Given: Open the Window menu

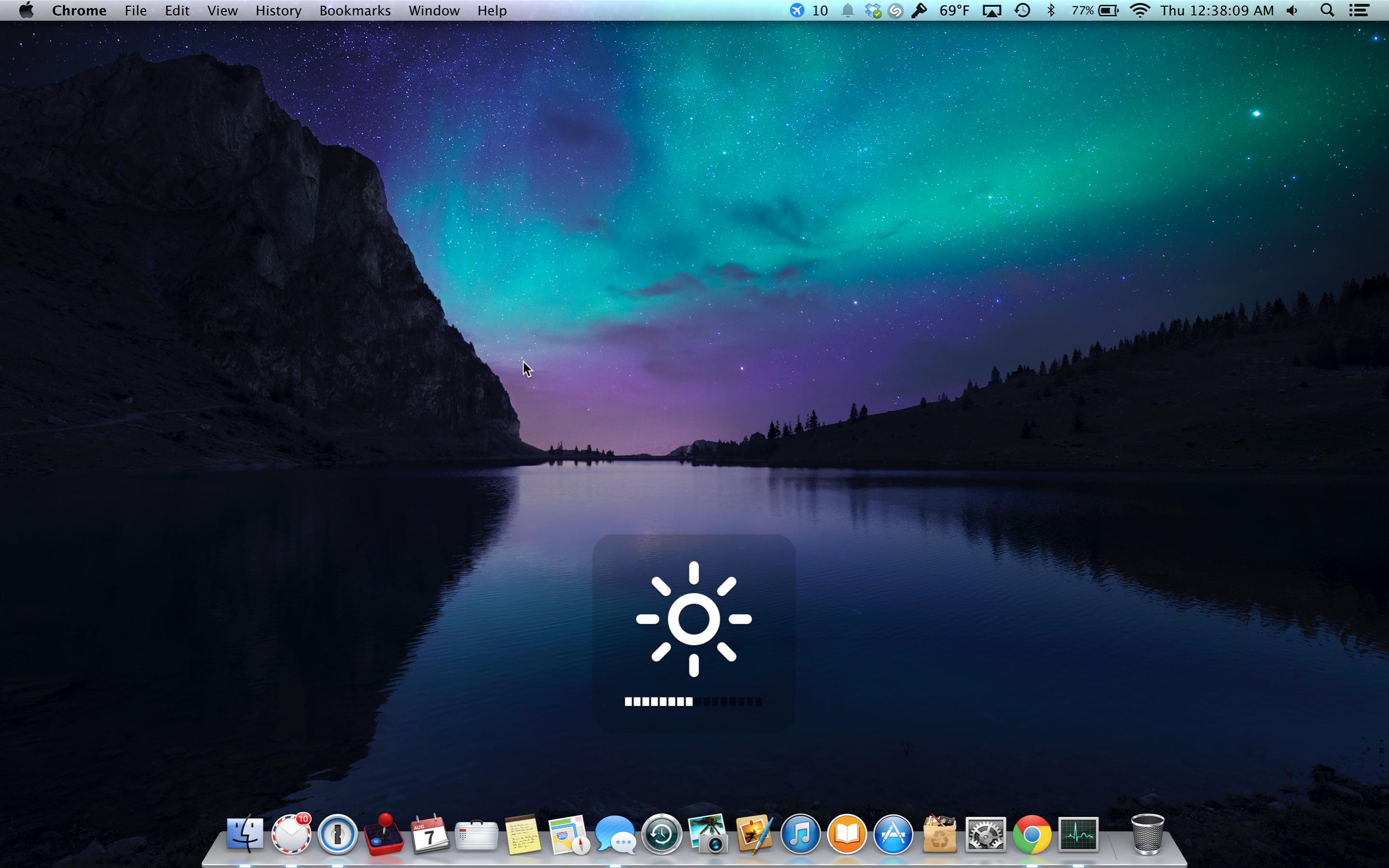Looking at the screenshot, I should coord(434,10).
